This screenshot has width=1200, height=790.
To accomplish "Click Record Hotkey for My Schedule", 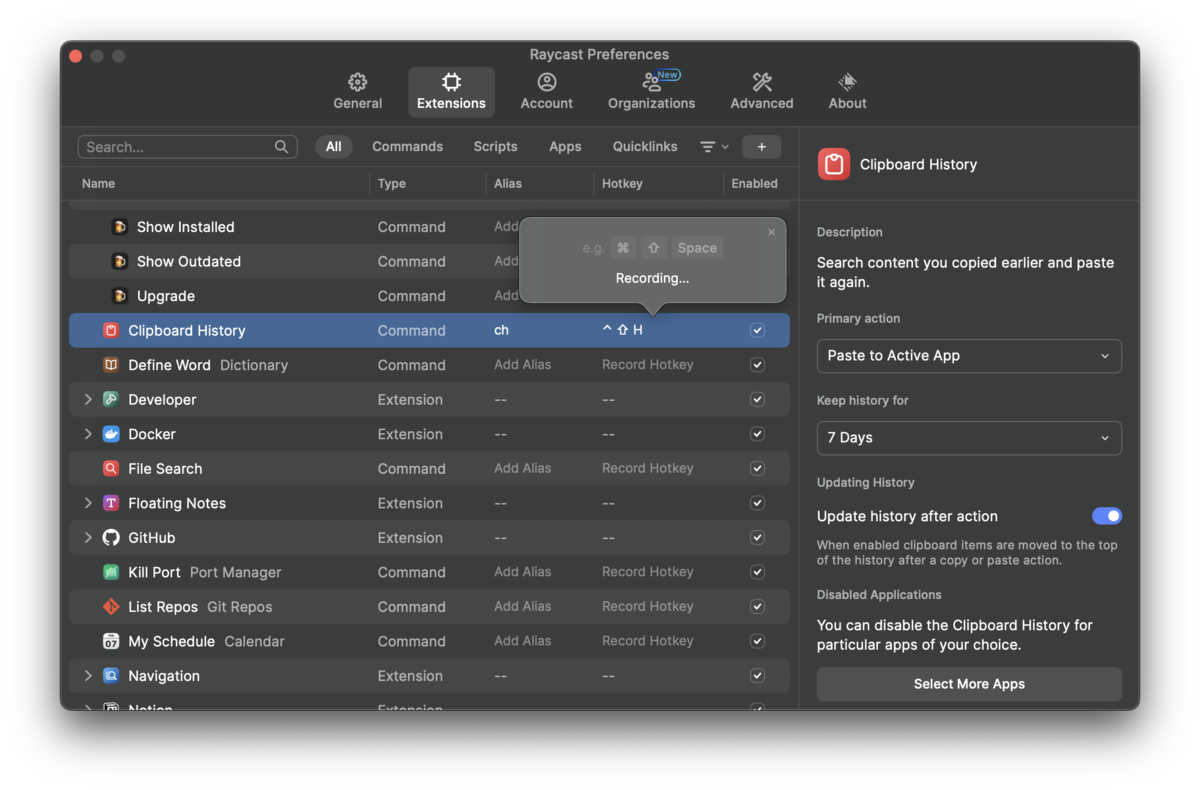I will [647, 641].
